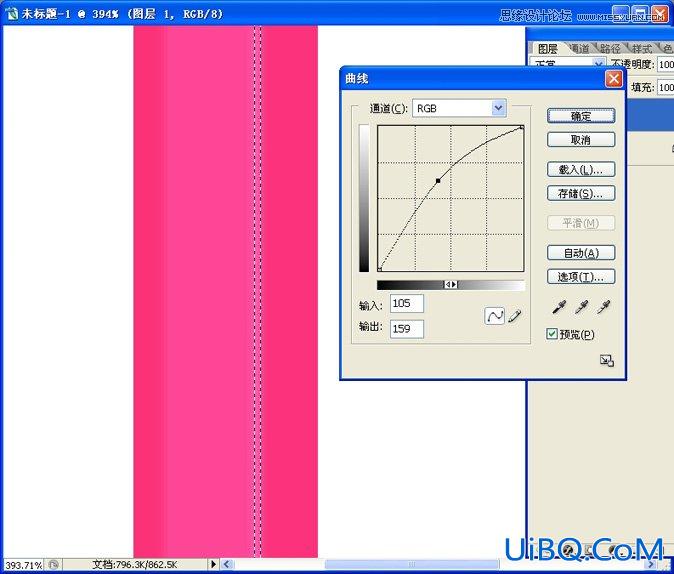
Task: Select the curve's top-right endpoint
Action: pos(521,127)
